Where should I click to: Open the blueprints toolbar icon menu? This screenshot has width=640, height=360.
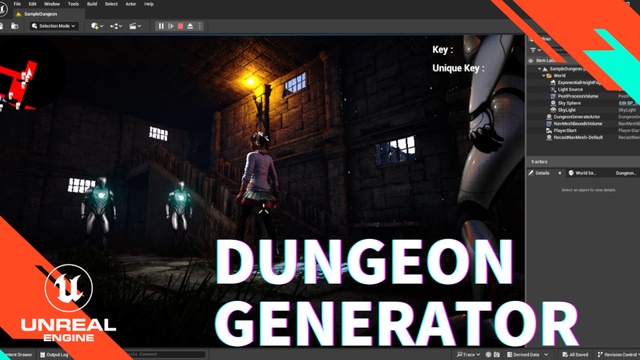(116, 26)
